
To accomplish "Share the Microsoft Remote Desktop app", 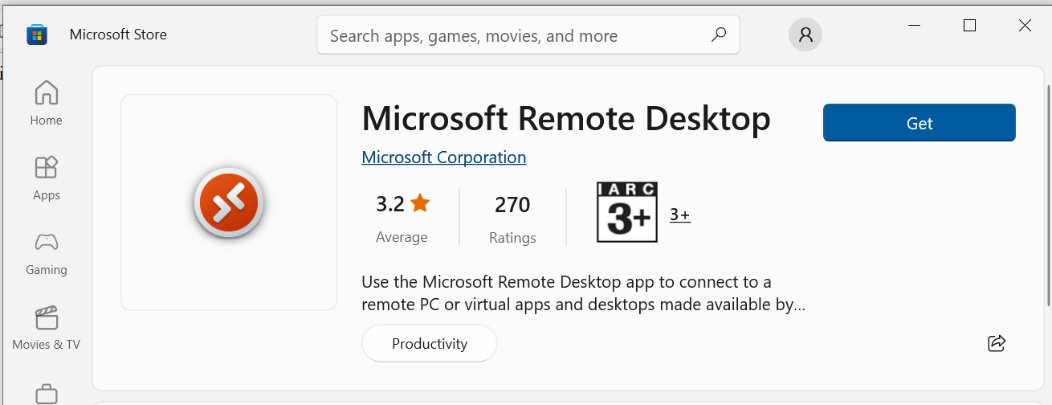I will pos(996,343).
